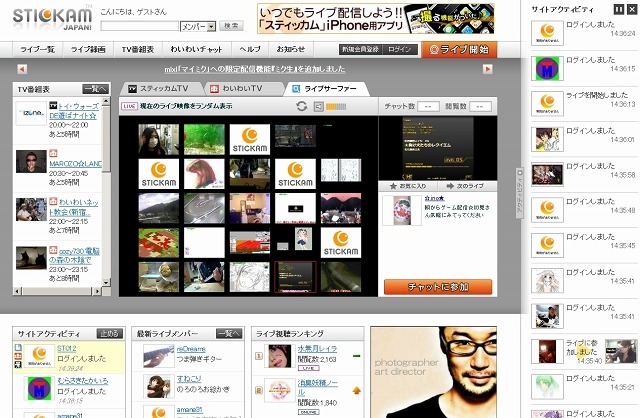The width and height of the screenshot is (640, 418).
Task: Click the rank 1 badge in viewing ranking
Action: [258, 356]
